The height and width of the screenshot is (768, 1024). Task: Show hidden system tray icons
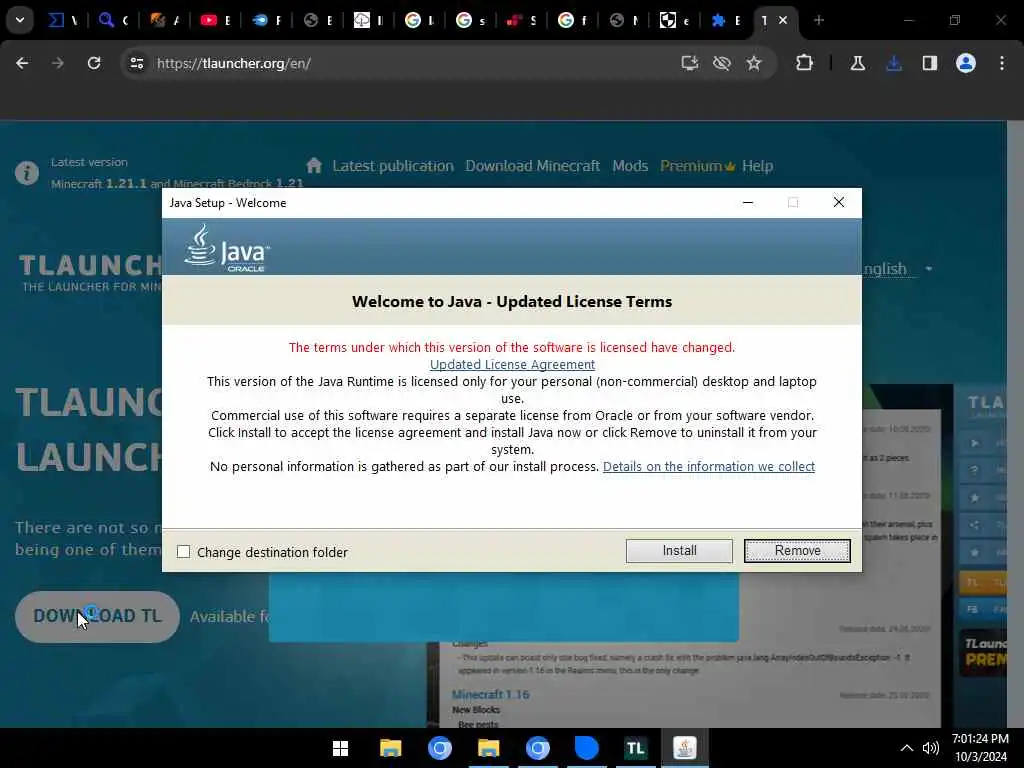click(x=906, y=748)
